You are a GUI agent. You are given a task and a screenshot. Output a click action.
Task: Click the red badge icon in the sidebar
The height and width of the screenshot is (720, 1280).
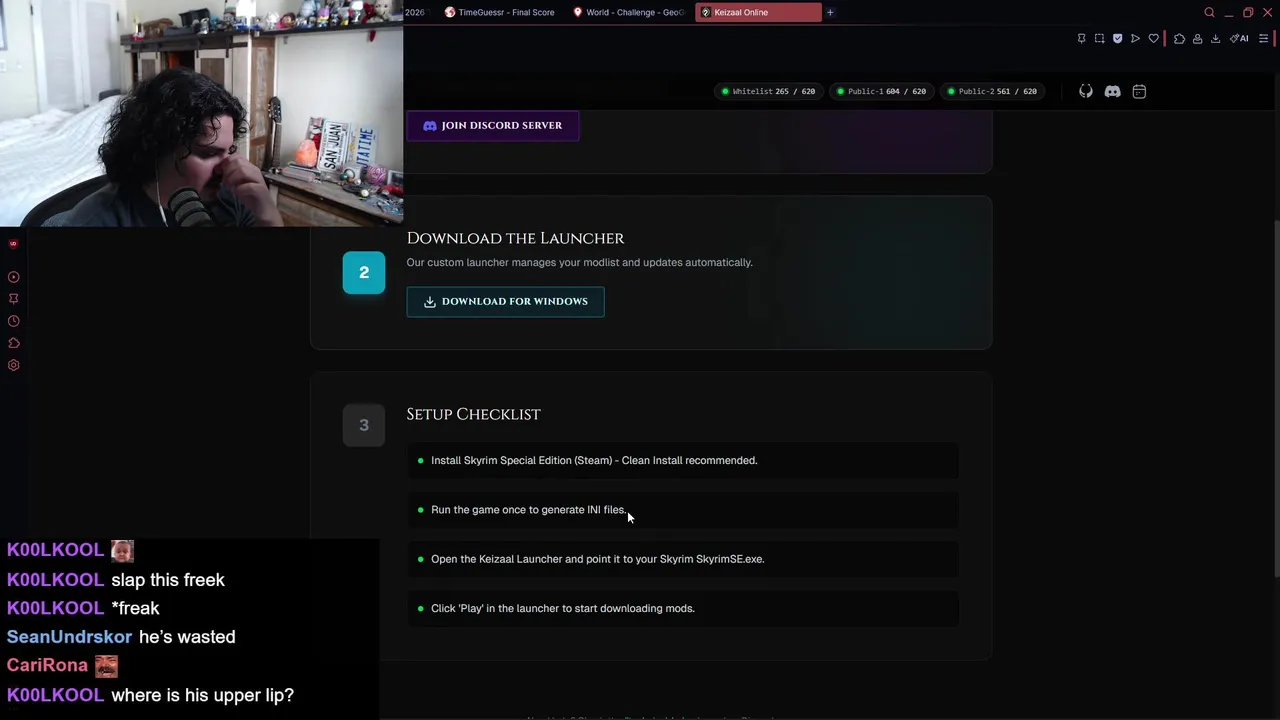click(x=13, y=244)
